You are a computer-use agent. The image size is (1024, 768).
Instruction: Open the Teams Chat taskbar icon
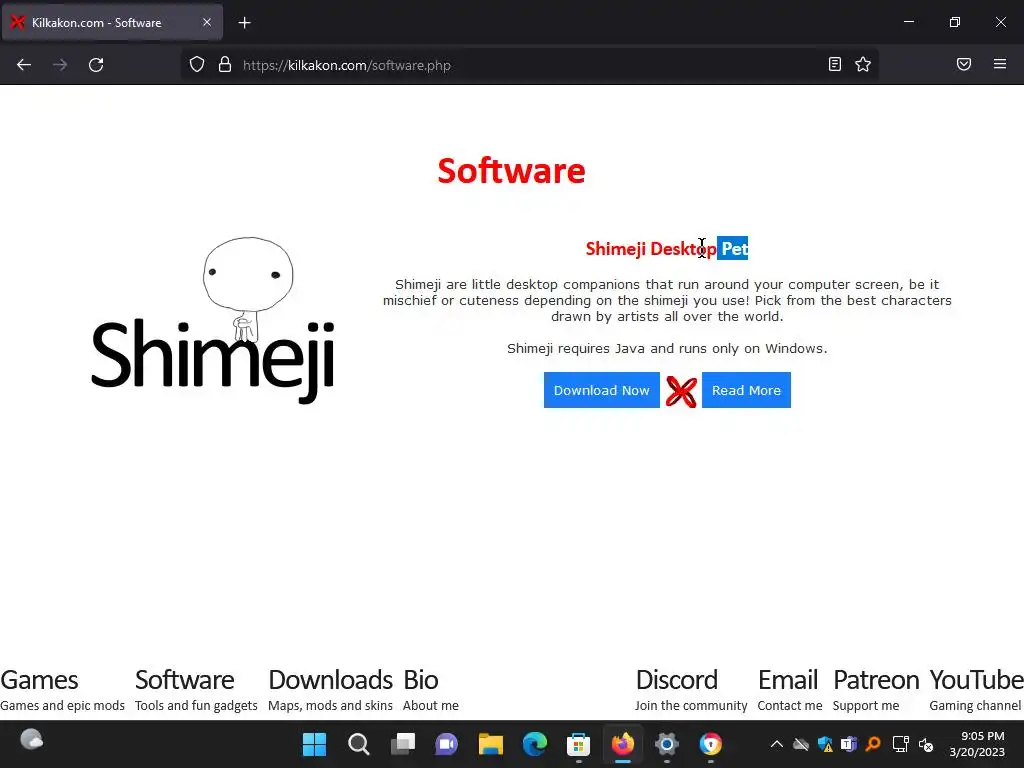pos(447,744)
